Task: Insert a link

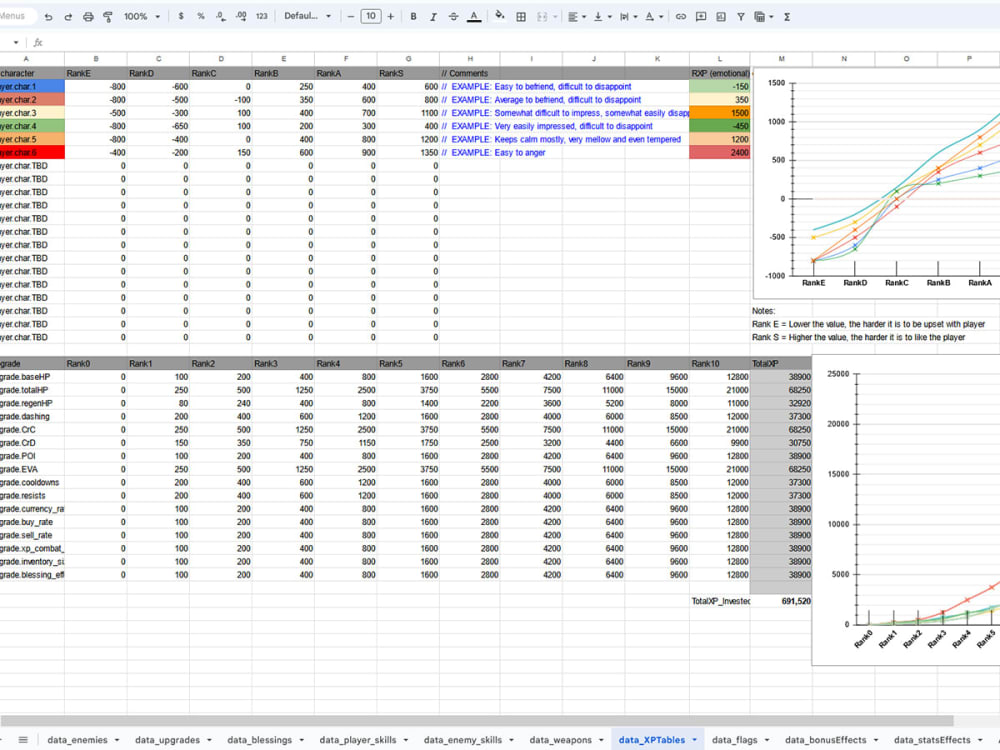Action: coord(680,17)
